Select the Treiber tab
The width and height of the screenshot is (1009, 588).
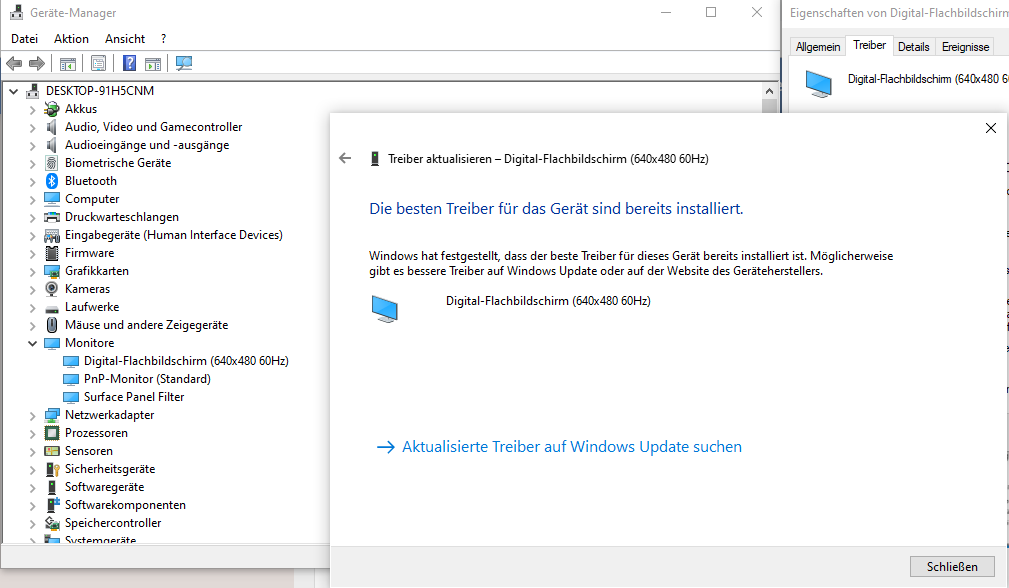coord(869,45)
